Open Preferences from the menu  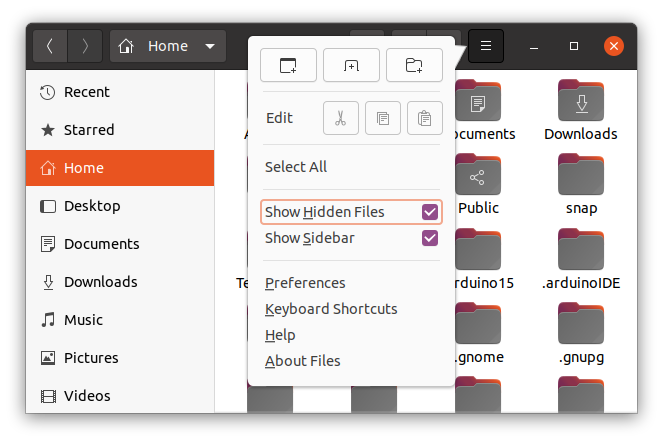point(305,283)
